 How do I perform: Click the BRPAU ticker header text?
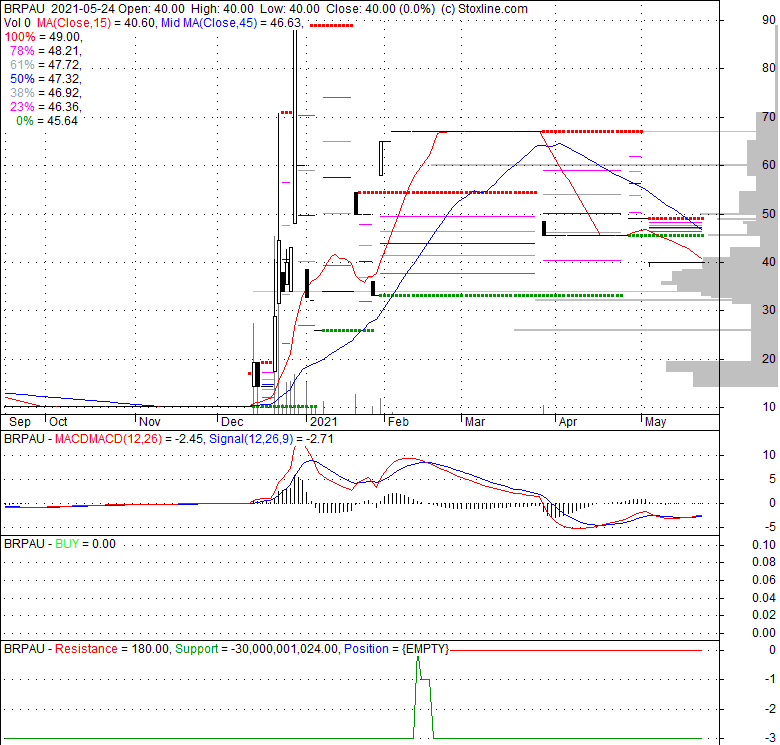[x=24, y=9]
